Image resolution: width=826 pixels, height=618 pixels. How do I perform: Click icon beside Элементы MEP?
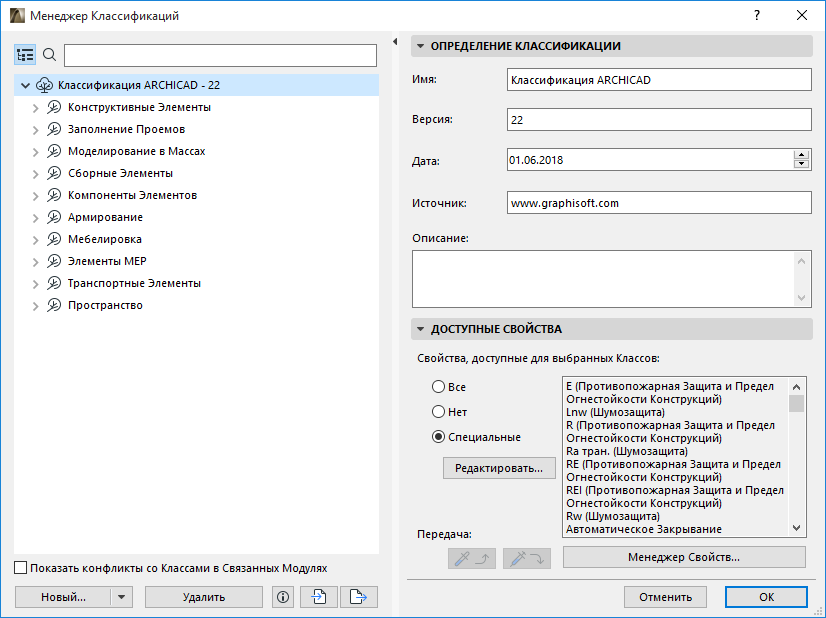[x=54, y=261]
